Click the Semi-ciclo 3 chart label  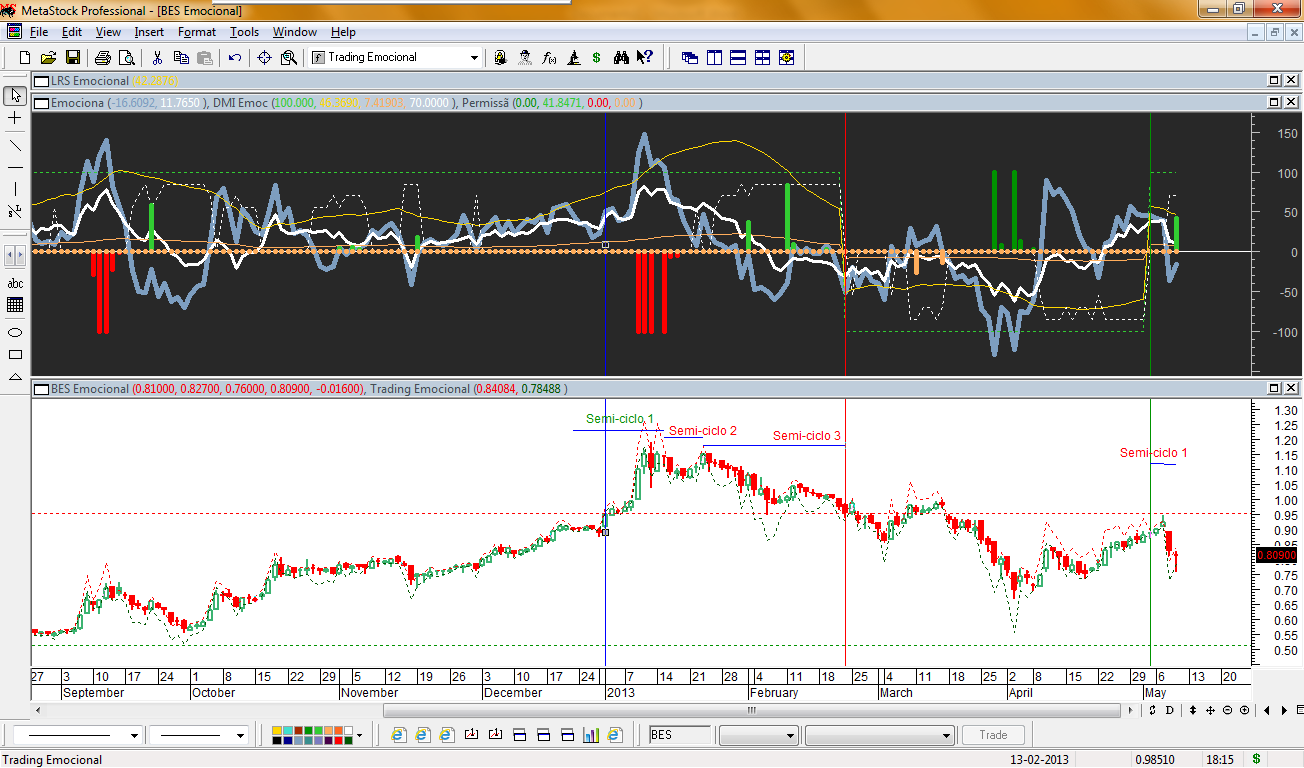[x=807, y=436]
